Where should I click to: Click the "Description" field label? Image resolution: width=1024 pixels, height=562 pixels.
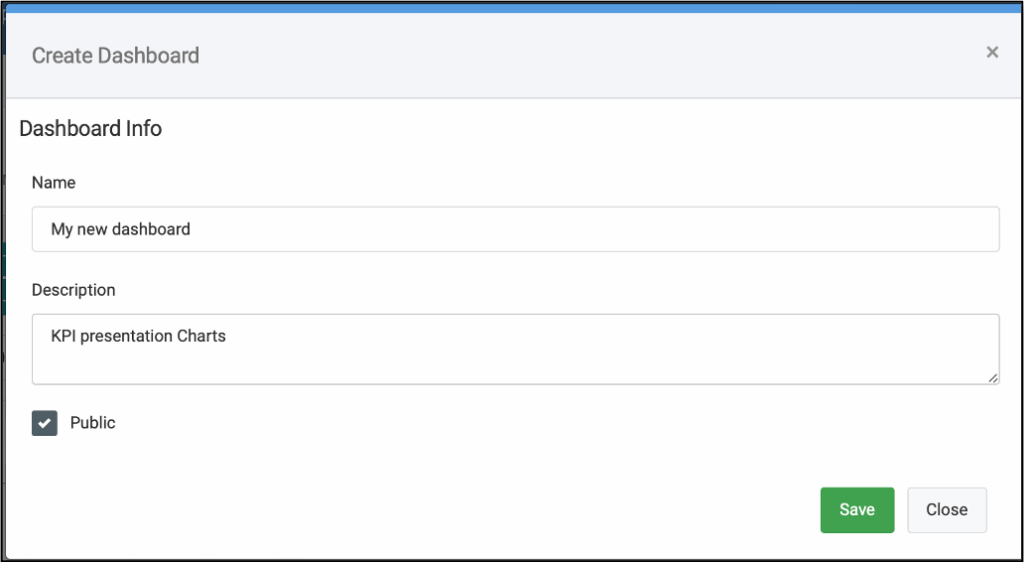pyautogui.click(x=74, y=290)
